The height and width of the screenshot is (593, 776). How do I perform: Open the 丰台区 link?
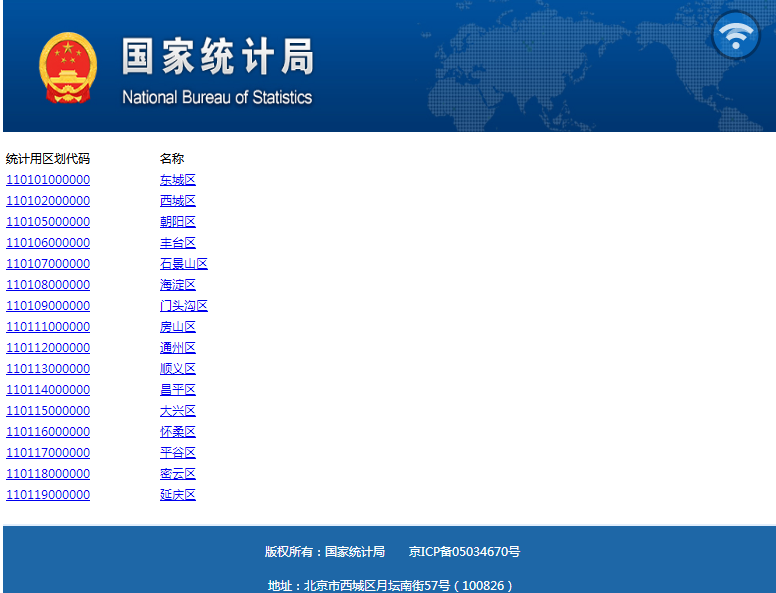(x=178, y=243)
